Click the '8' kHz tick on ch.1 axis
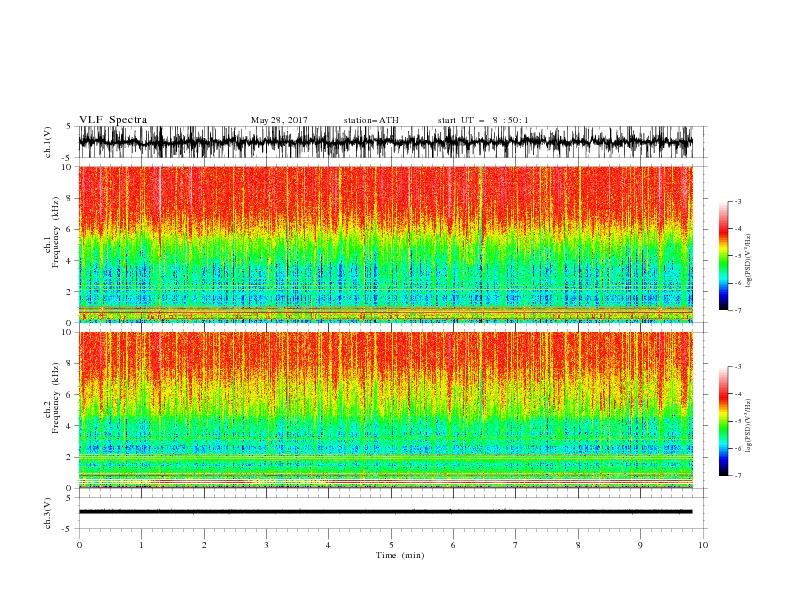Screen dimensions: 792x612 click(x=69, y=198)
